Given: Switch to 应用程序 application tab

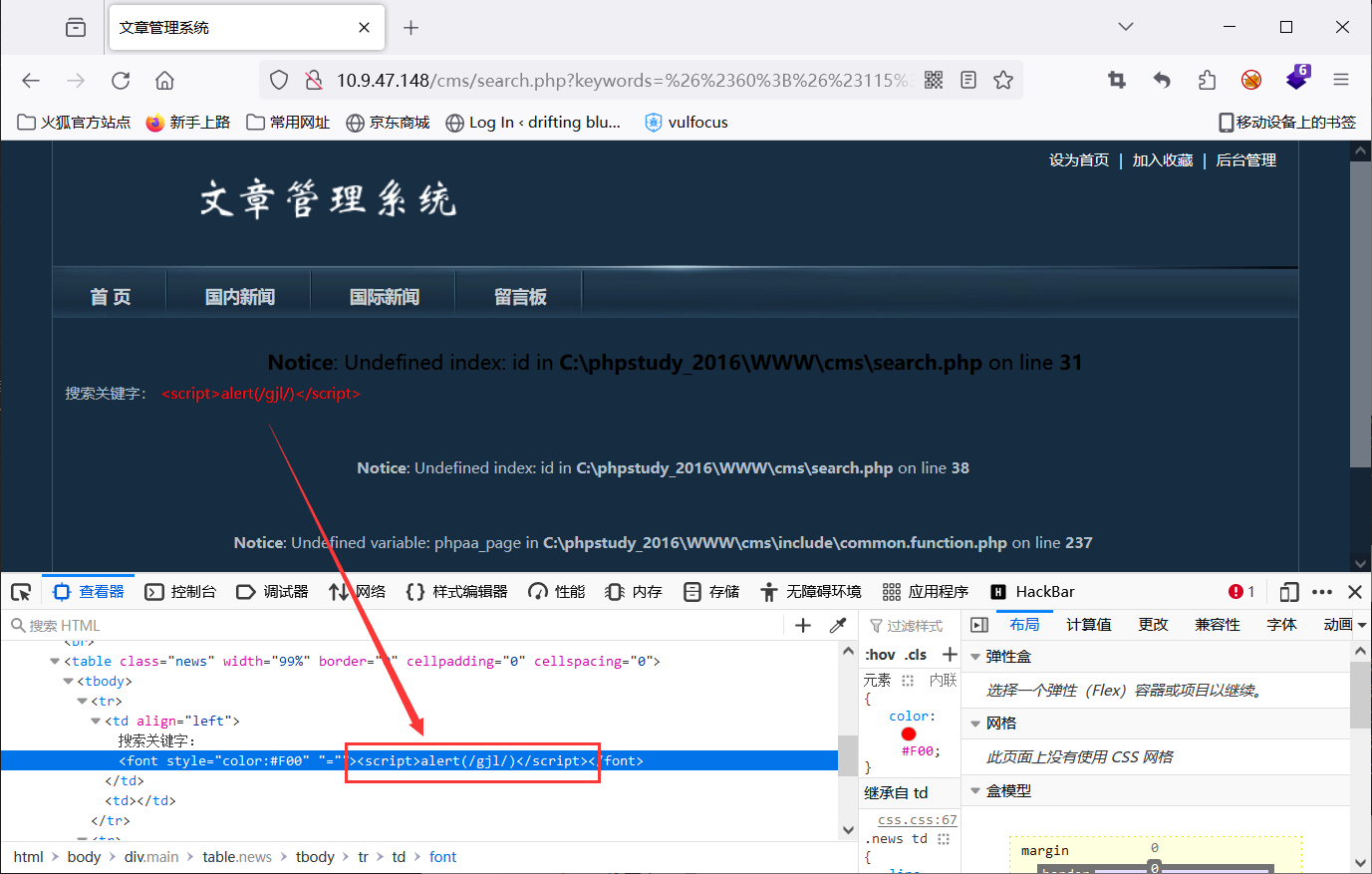Looking at the screenshot, I should (x=926, y=592).
